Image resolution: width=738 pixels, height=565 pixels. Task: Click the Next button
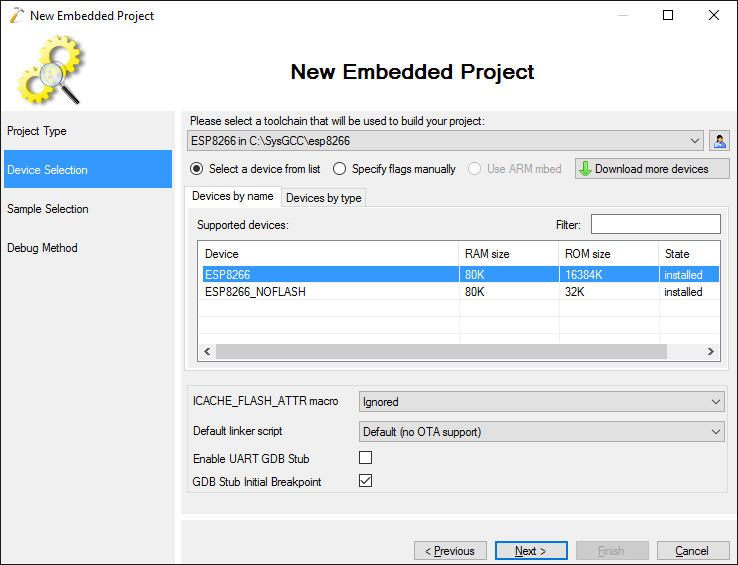531,551
